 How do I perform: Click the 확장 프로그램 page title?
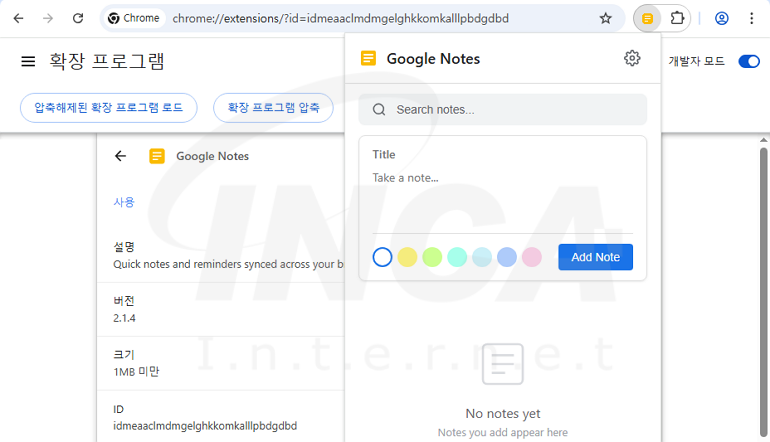(x=107, y=61)
